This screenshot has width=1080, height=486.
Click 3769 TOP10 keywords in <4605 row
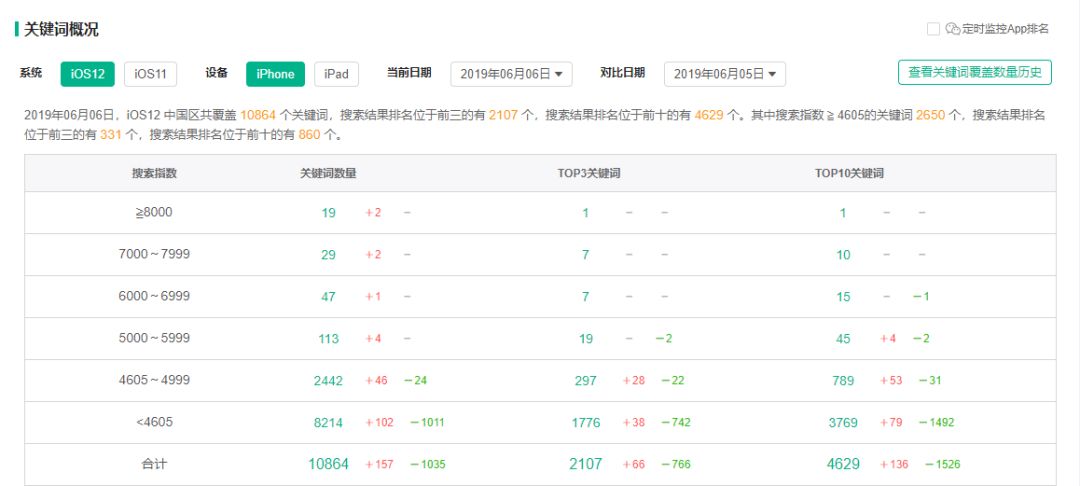pyautogui.click(x=843, y=422)
